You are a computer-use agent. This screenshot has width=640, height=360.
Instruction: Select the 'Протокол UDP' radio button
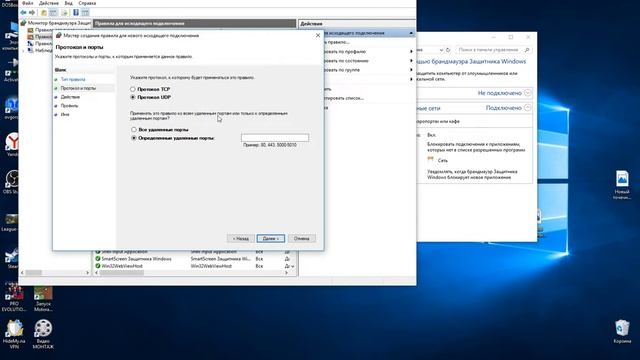pos(133,97)
